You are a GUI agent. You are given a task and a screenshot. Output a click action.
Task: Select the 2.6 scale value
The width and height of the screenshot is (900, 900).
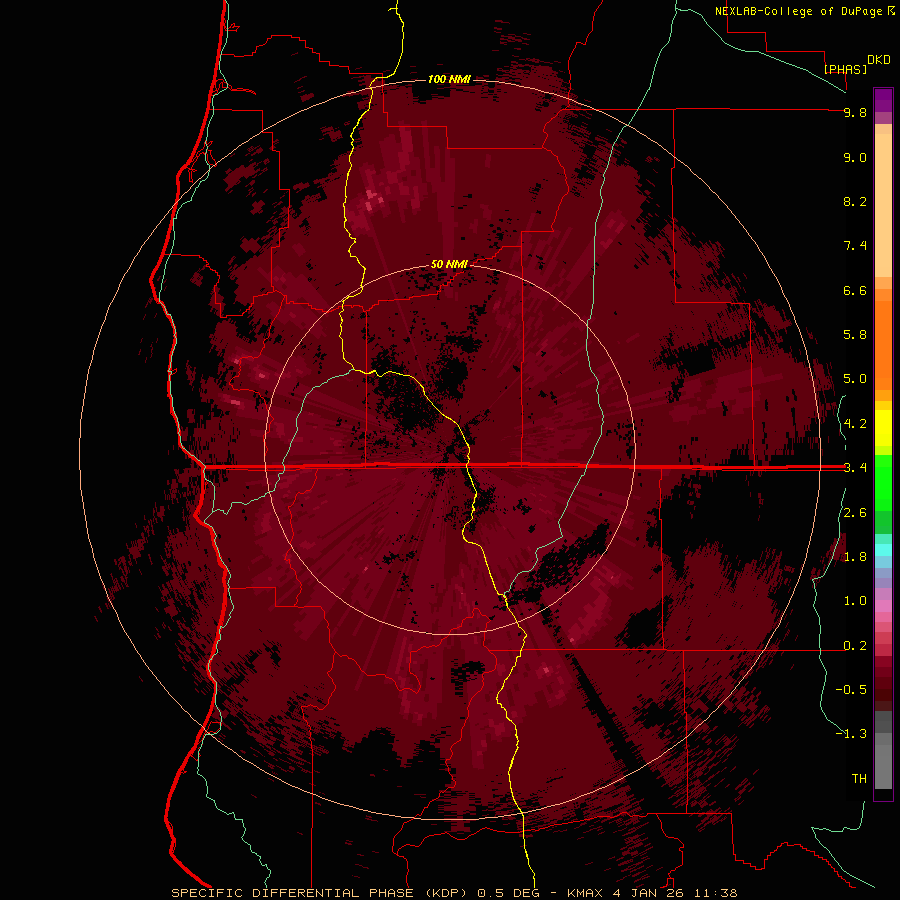click(x=855, y=513)
